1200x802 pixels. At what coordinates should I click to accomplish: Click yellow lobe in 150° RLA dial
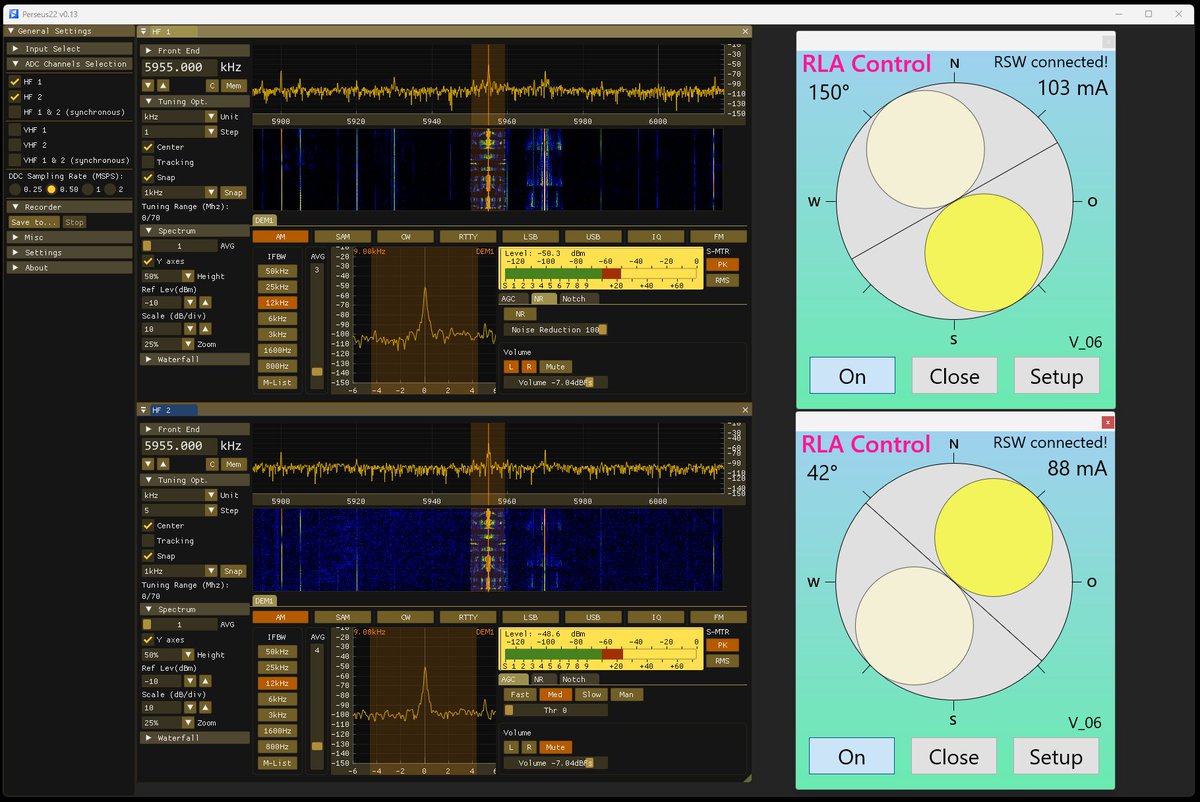983,254
